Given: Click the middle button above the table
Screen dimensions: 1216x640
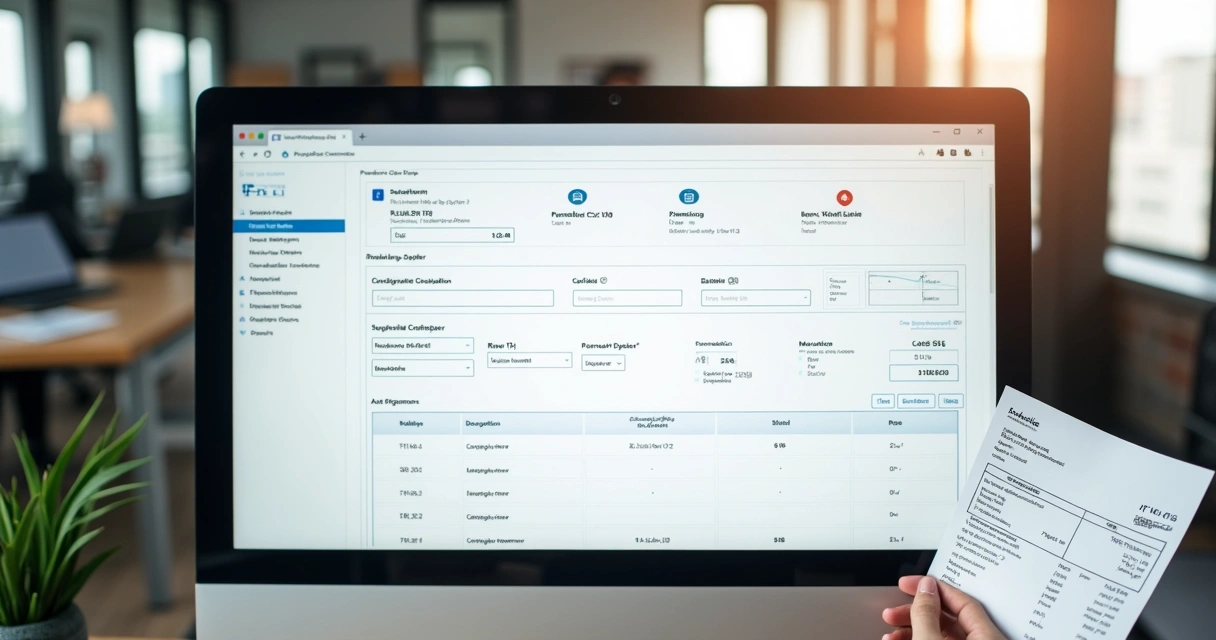Looking at the screenshot, I should [915, 401].
